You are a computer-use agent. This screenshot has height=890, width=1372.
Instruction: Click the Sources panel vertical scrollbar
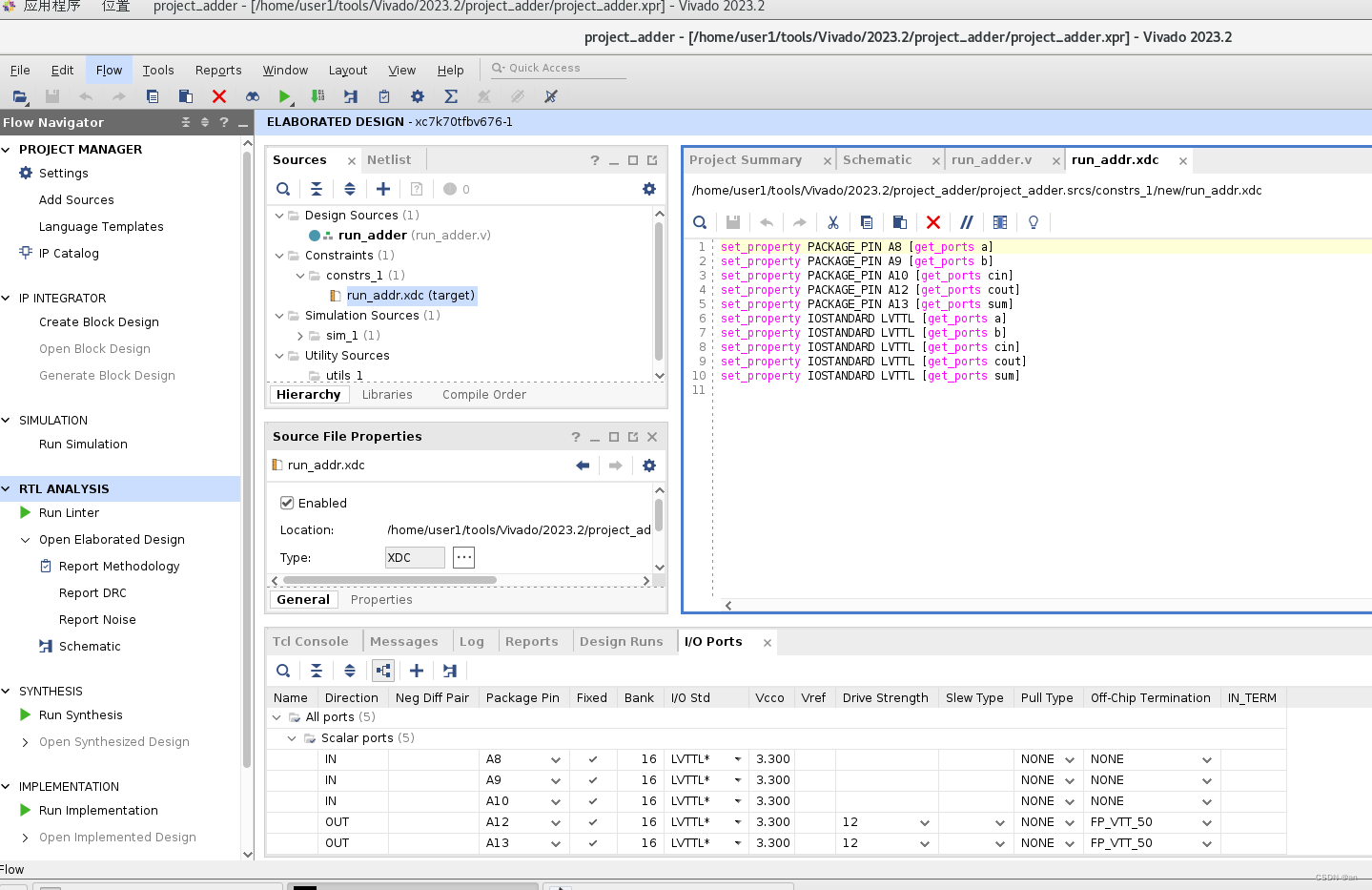coord(659,291)
